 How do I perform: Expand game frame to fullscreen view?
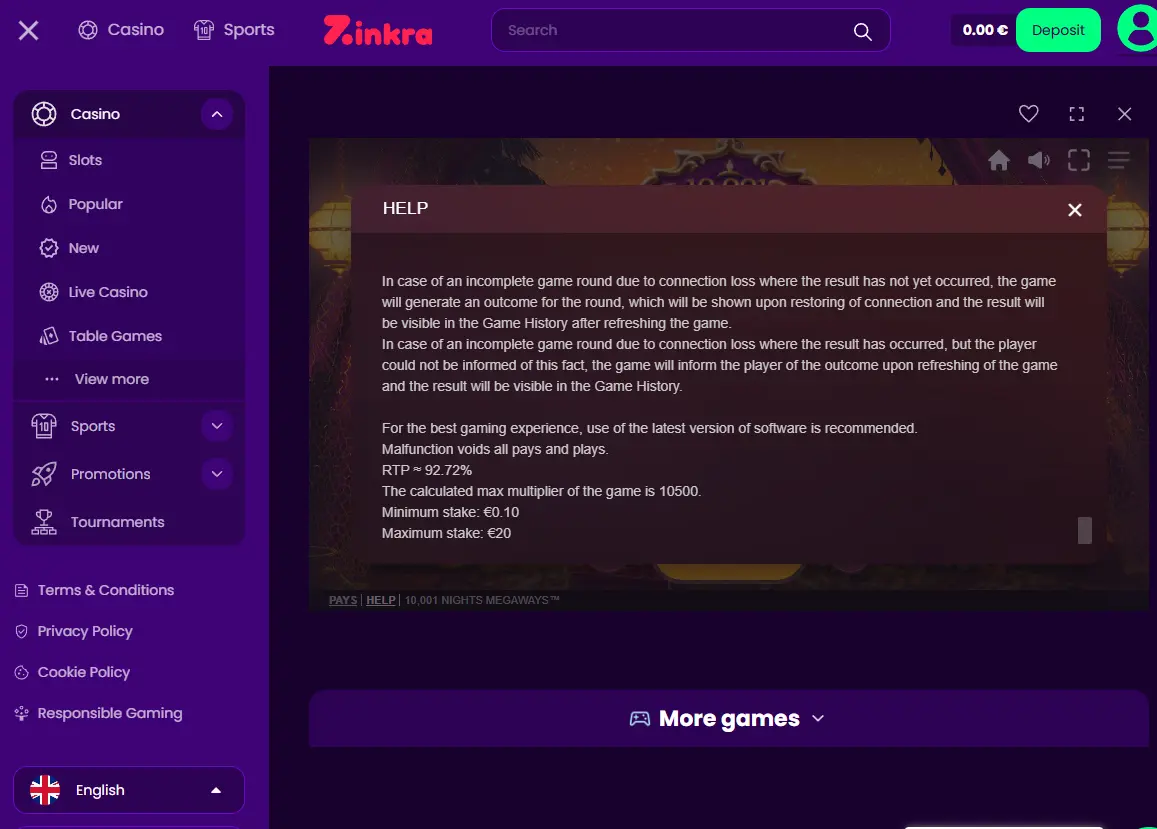tap(1077, 114)
